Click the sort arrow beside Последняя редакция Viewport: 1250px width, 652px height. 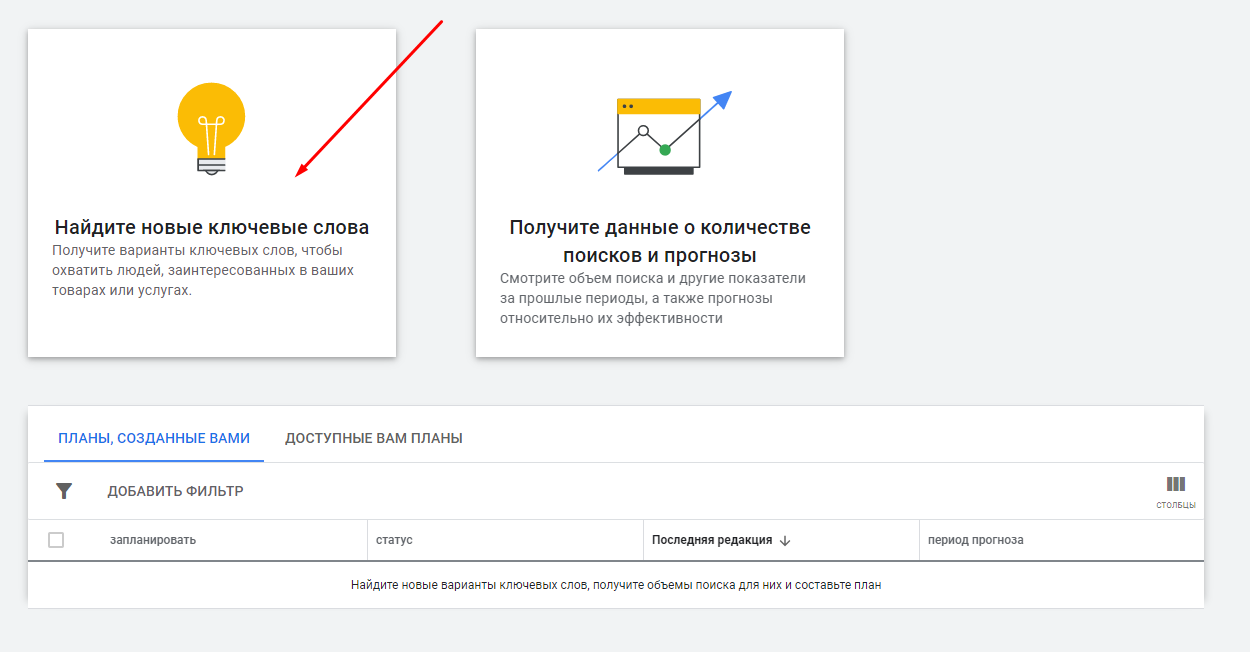click(785, 541)
